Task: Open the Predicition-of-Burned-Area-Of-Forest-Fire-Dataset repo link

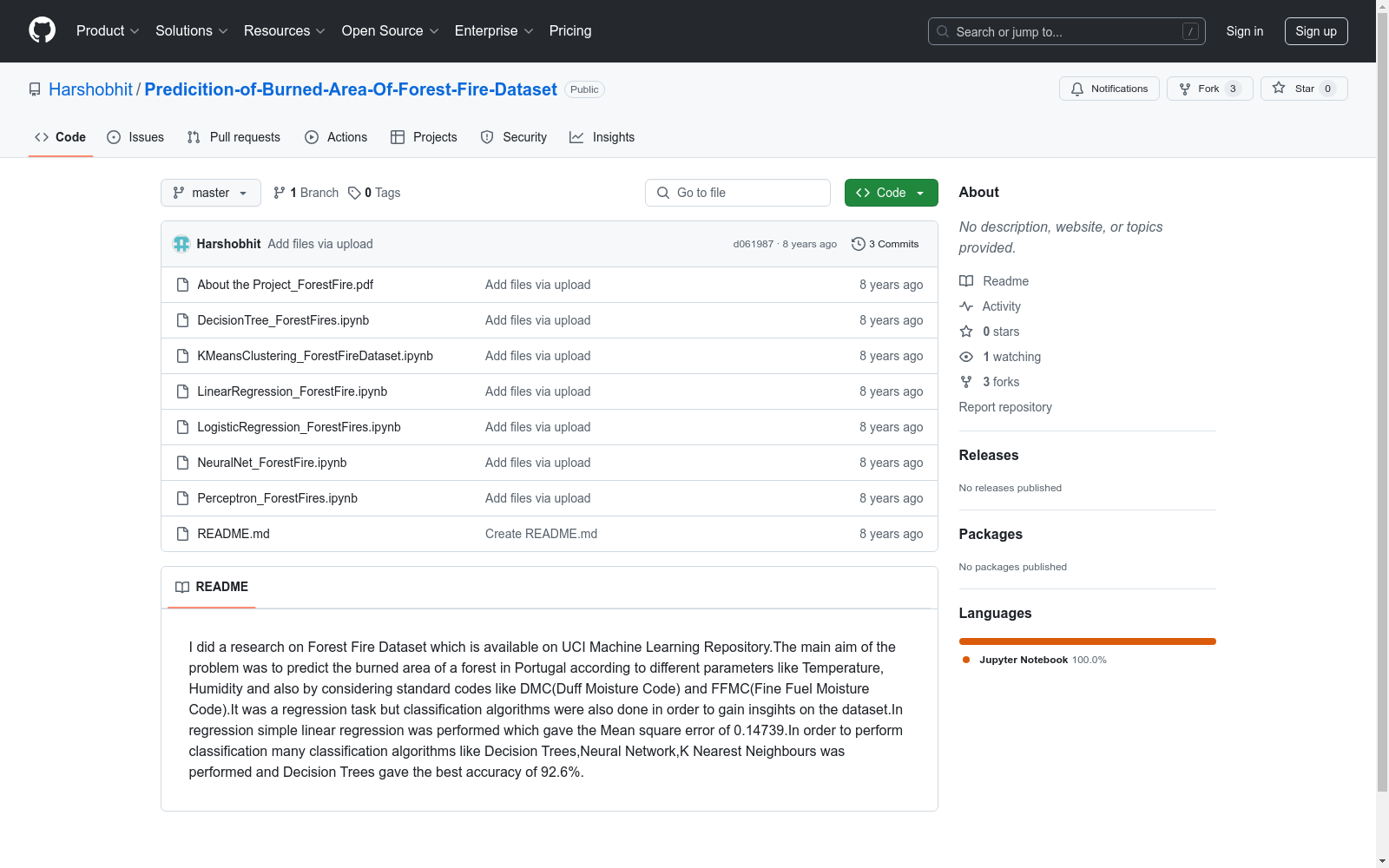Action: [351, 89]
